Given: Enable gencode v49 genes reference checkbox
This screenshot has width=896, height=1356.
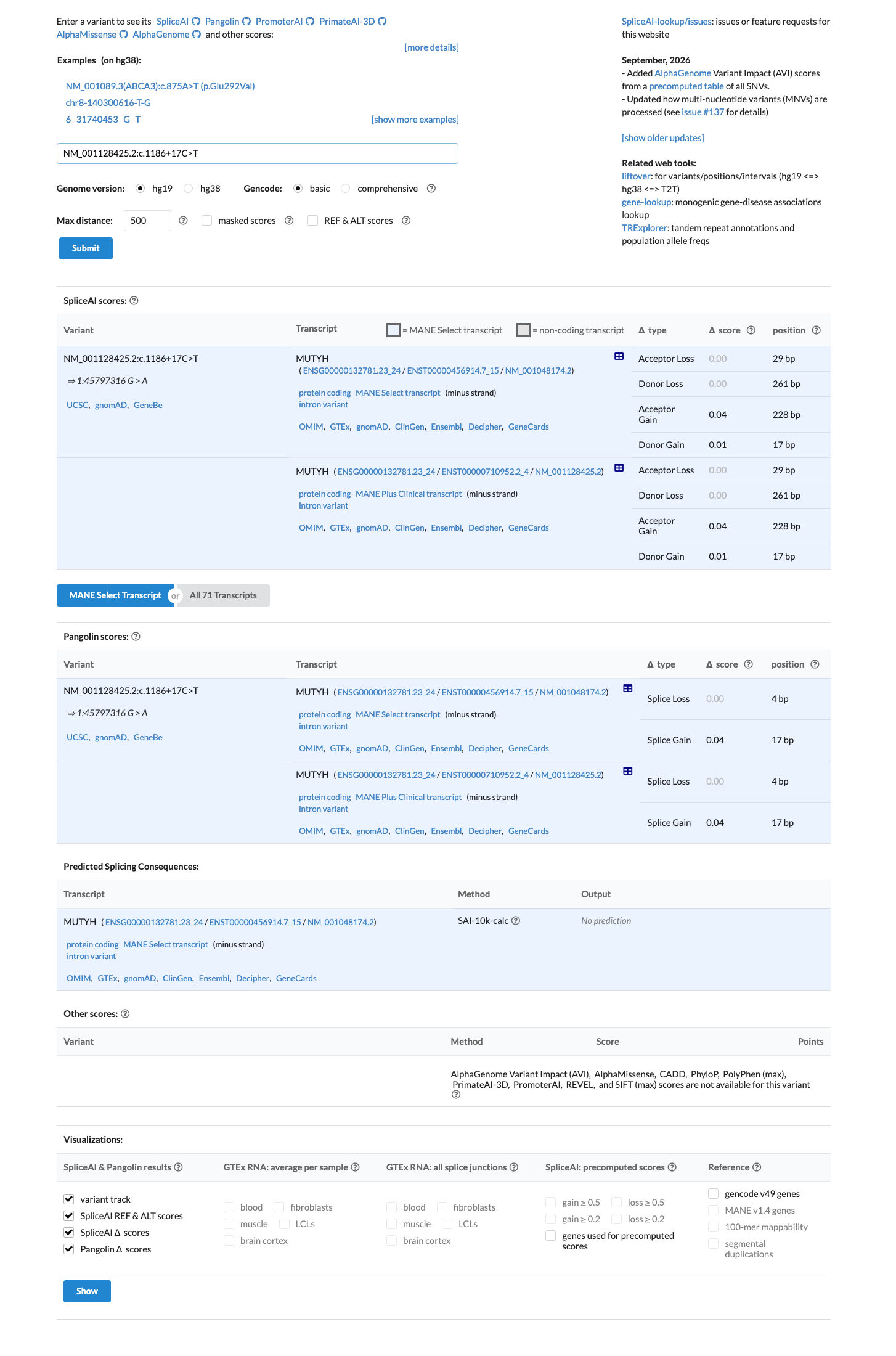Looking at the screenshot, I should click(714, 1194).
